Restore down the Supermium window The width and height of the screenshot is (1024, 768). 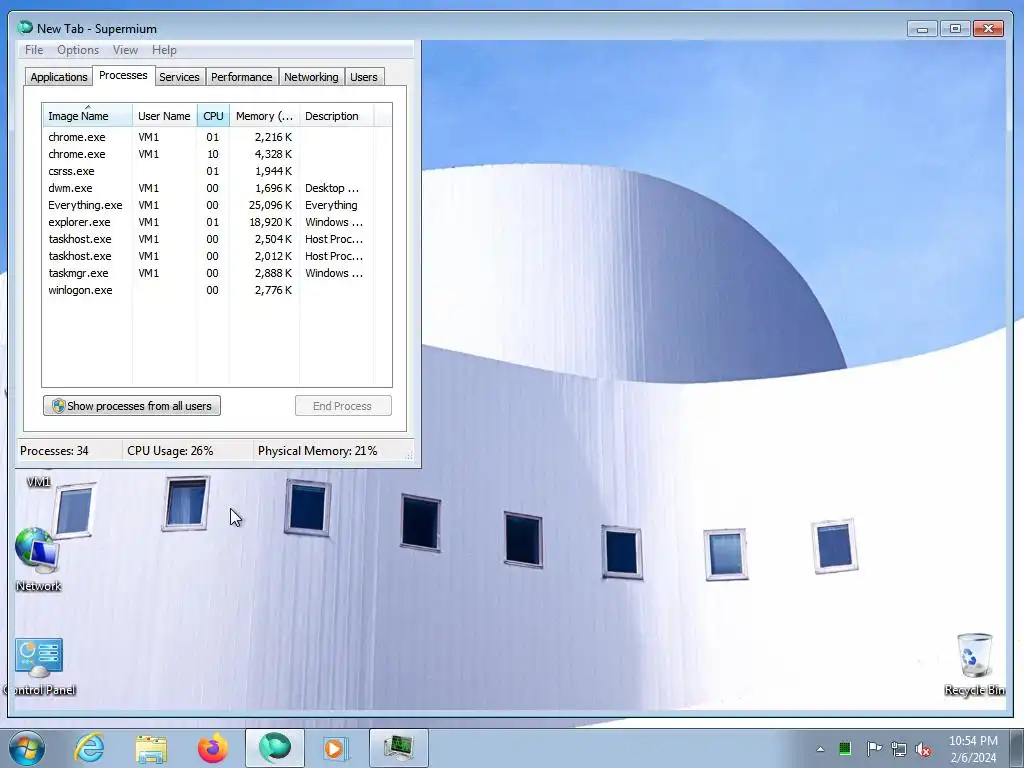click(955, 29)
